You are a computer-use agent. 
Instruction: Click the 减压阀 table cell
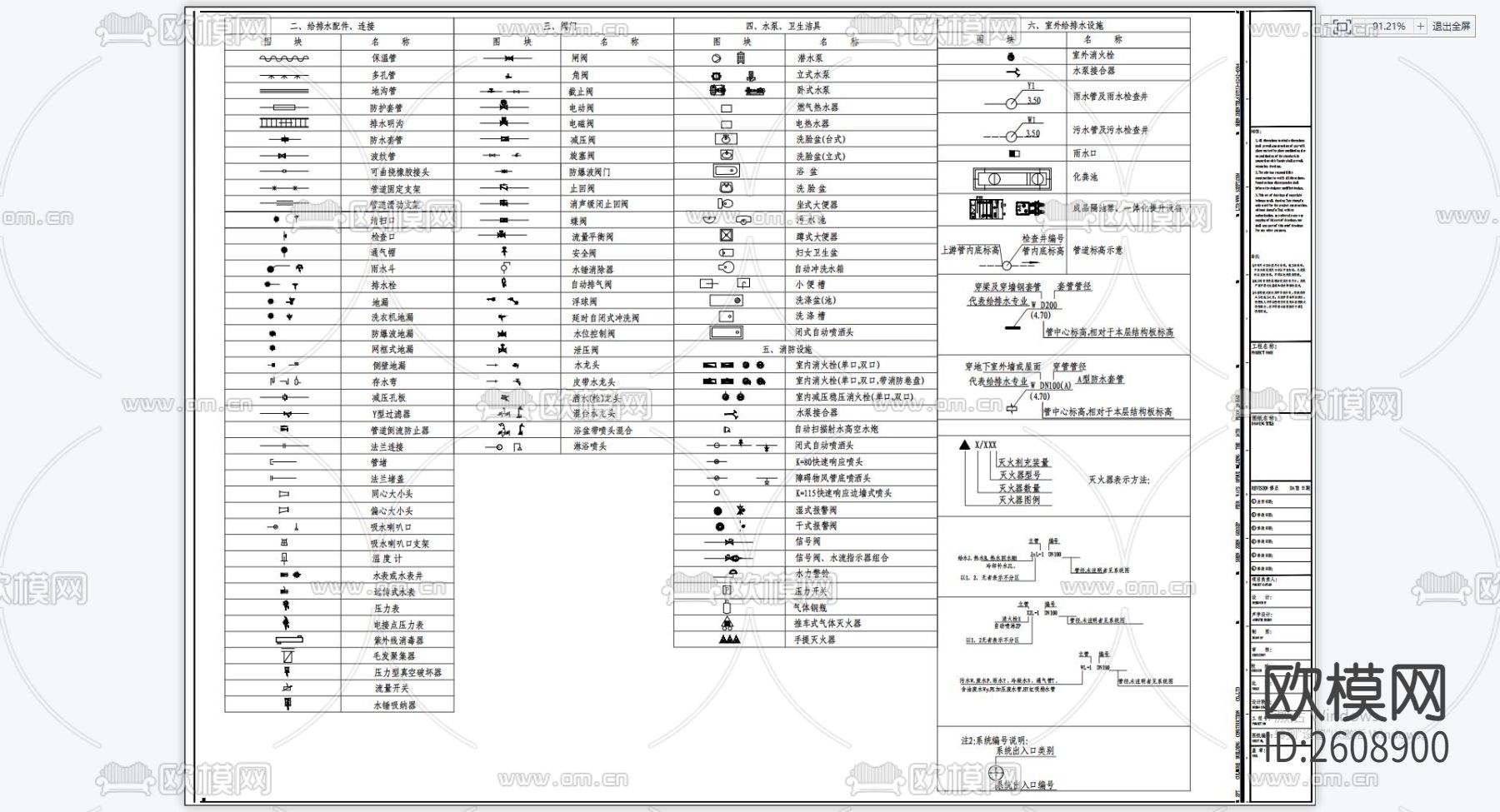[x=617, y=140]
